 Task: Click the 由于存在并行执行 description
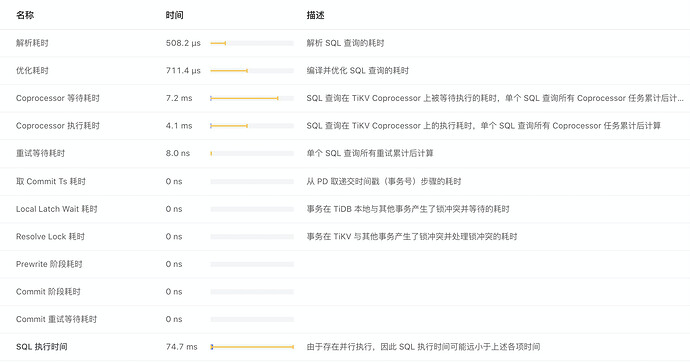tap(423, 347)
